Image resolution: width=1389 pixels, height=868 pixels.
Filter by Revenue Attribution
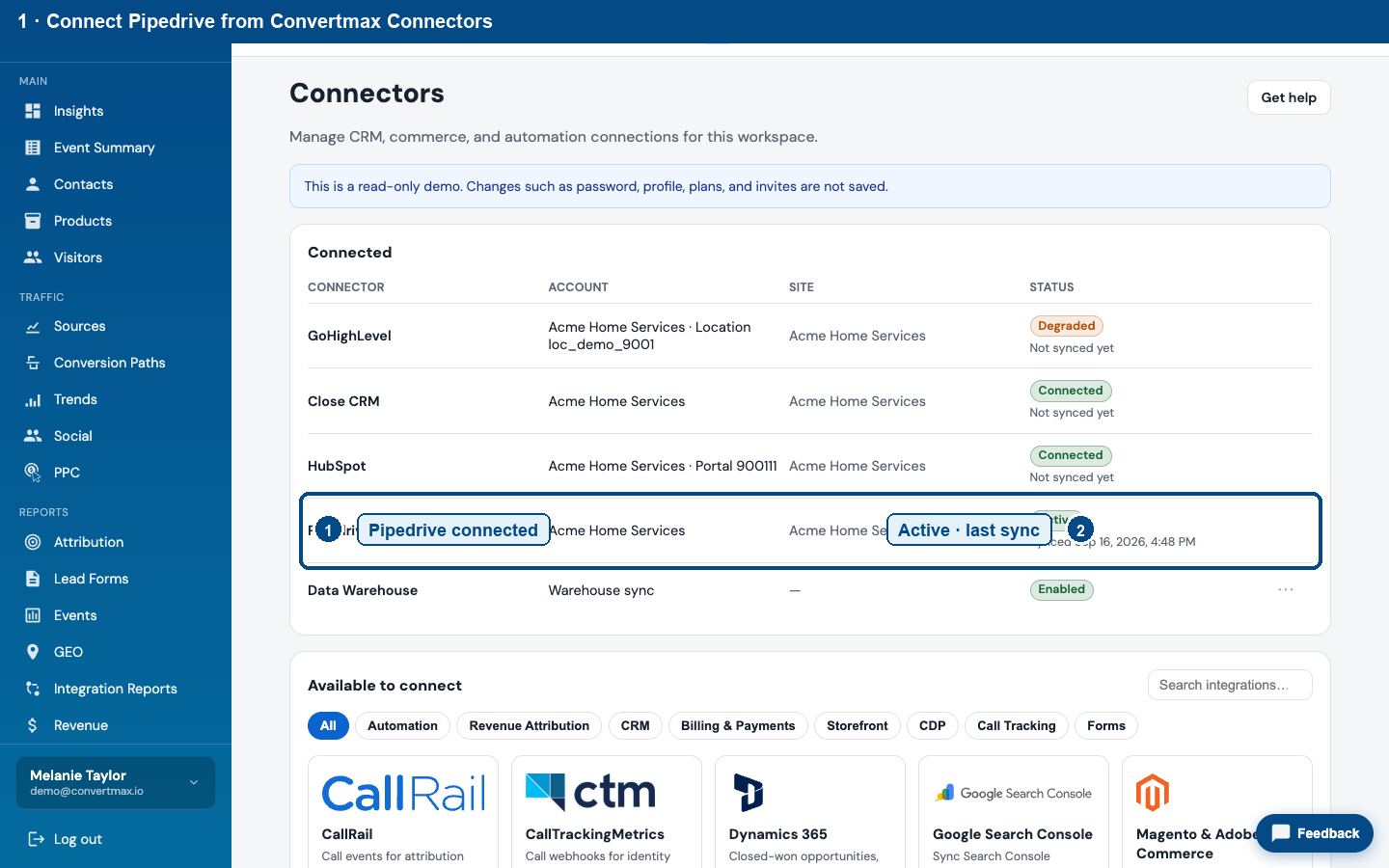click(530, 726)
